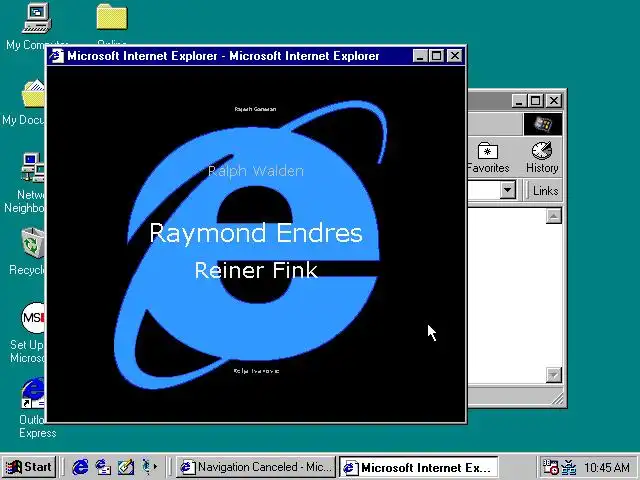Open Task Scheduler tray icon
Screen dimensions: 640x480
pos(550,467)
